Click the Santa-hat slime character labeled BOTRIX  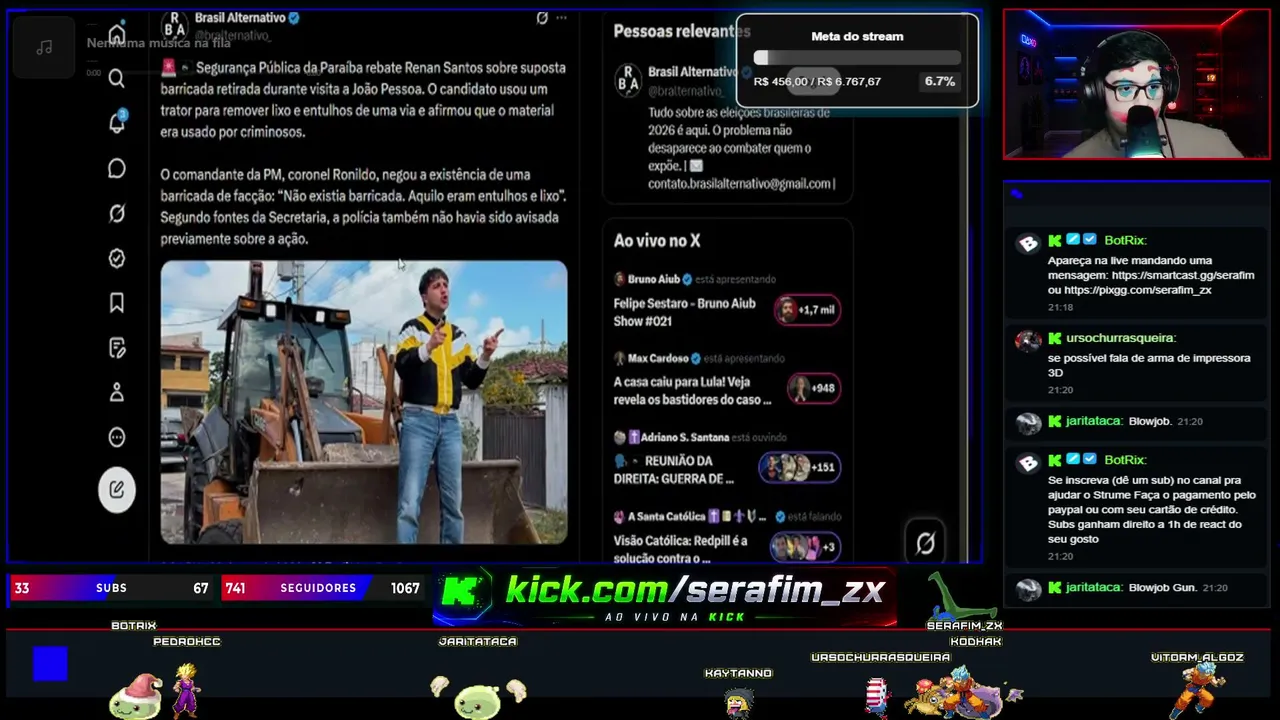point(136,697)
